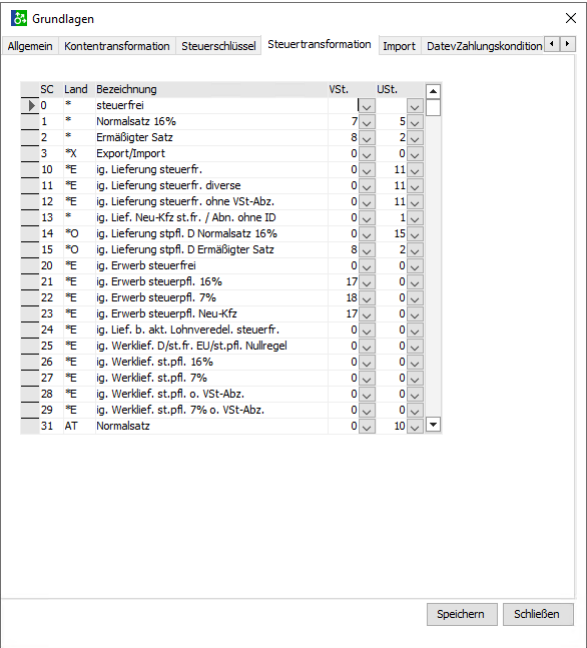This screenshot has width=587, height=648.
Task: Open VSt. dropdown for ig. Erwerb steuerpfl. 7%
Action: (367, 298)
